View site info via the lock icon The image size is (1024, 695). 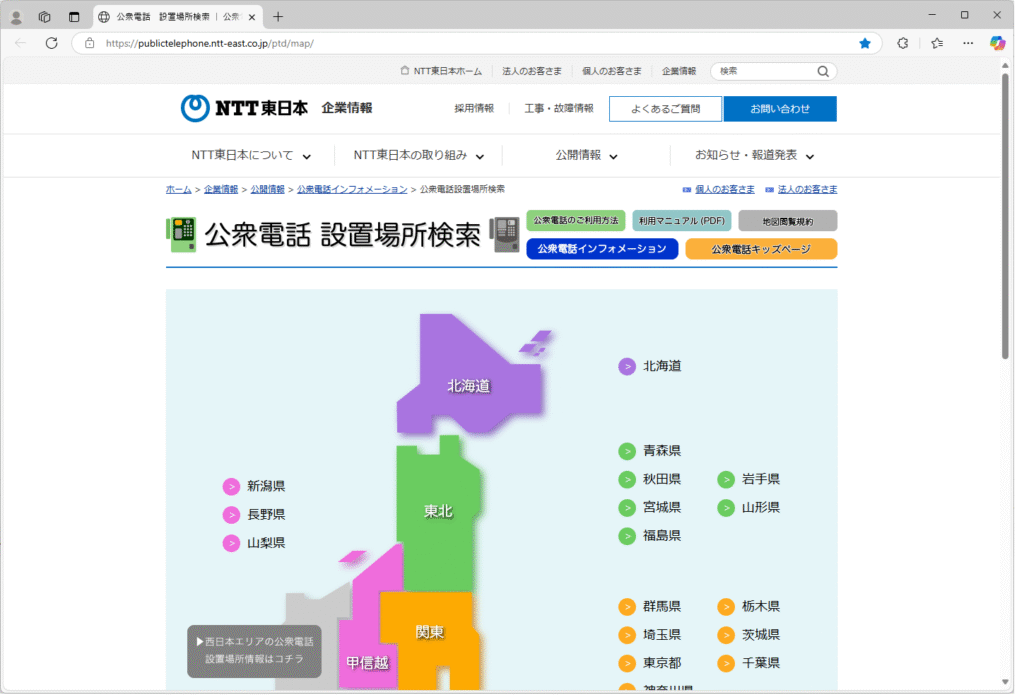[90, 44]
